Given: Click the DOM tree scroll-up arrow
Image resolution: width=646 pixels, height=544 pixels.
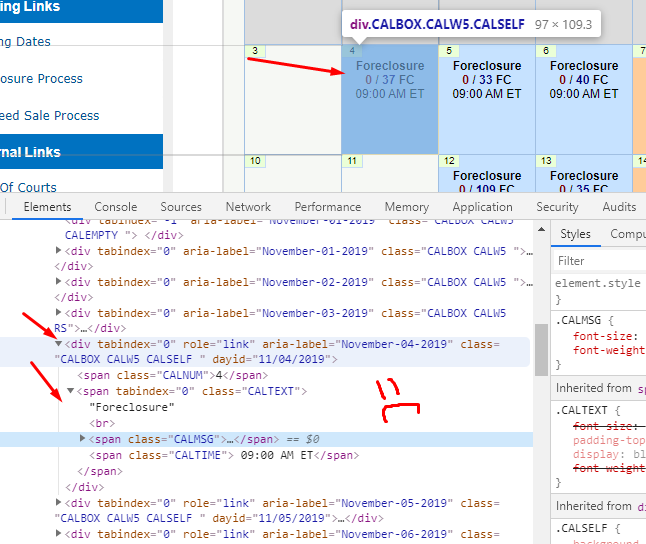Looking at the screenshot, I should pos(541,229).
